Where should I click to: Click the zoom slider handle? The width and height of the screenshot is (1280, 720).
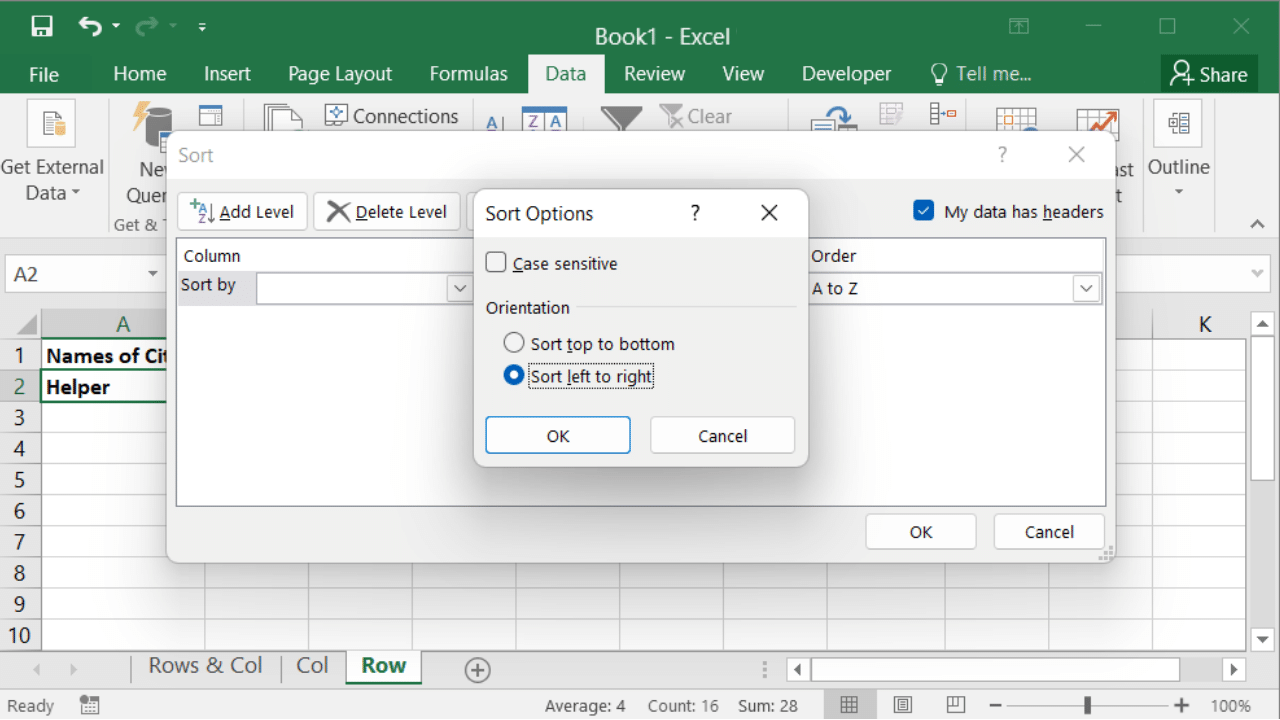1087,705
